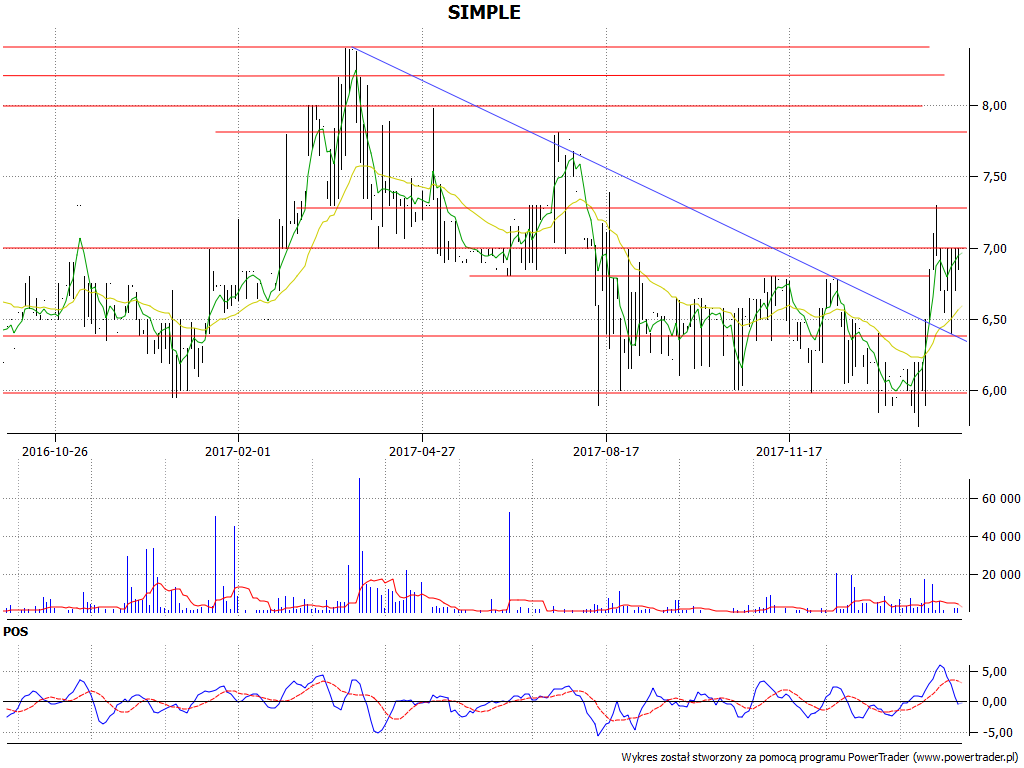Click the 6,50 price axis label

(993, 320)
